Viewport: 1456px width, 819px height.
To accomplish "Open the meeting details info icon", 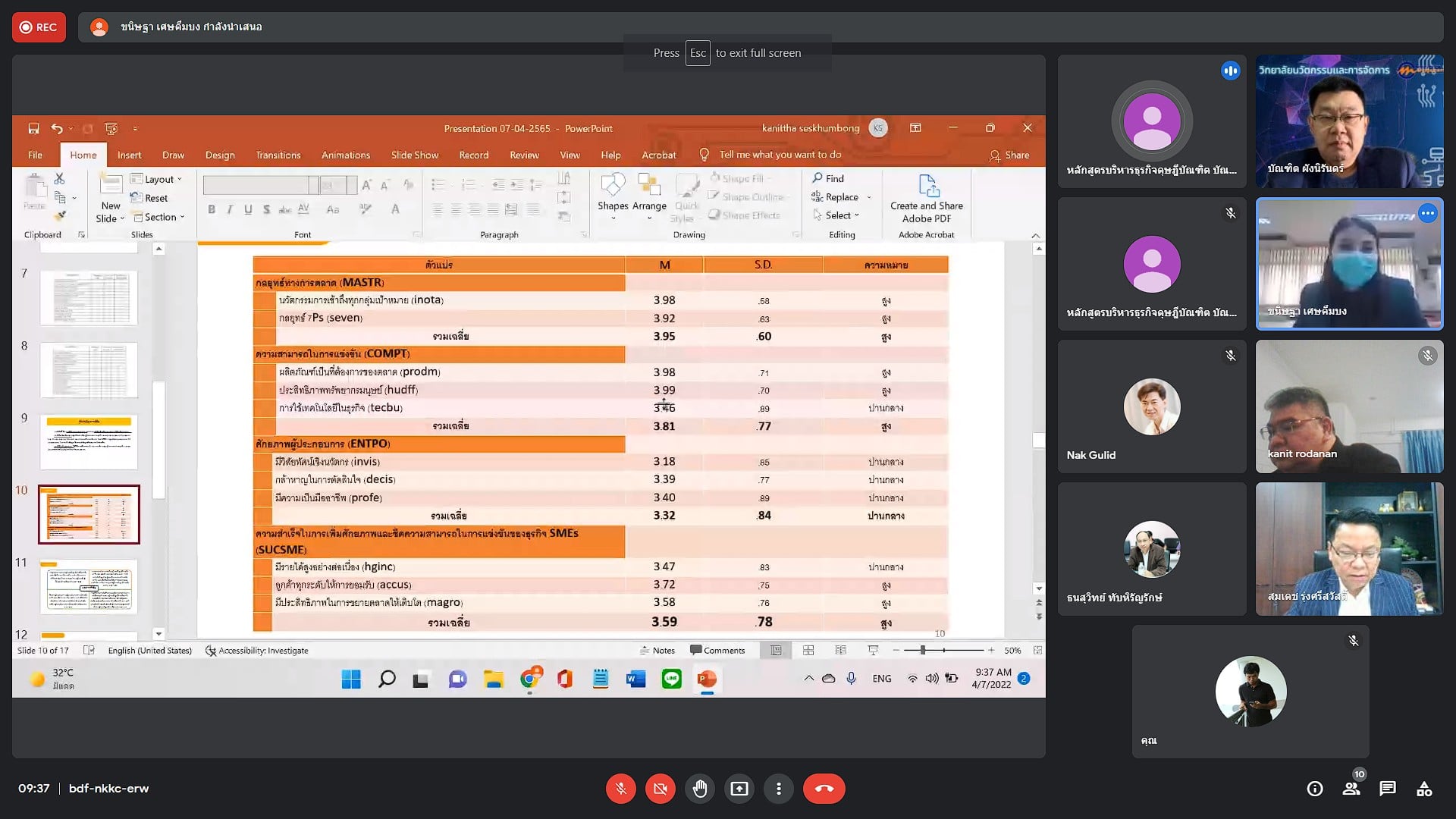I will (1314, 789).
